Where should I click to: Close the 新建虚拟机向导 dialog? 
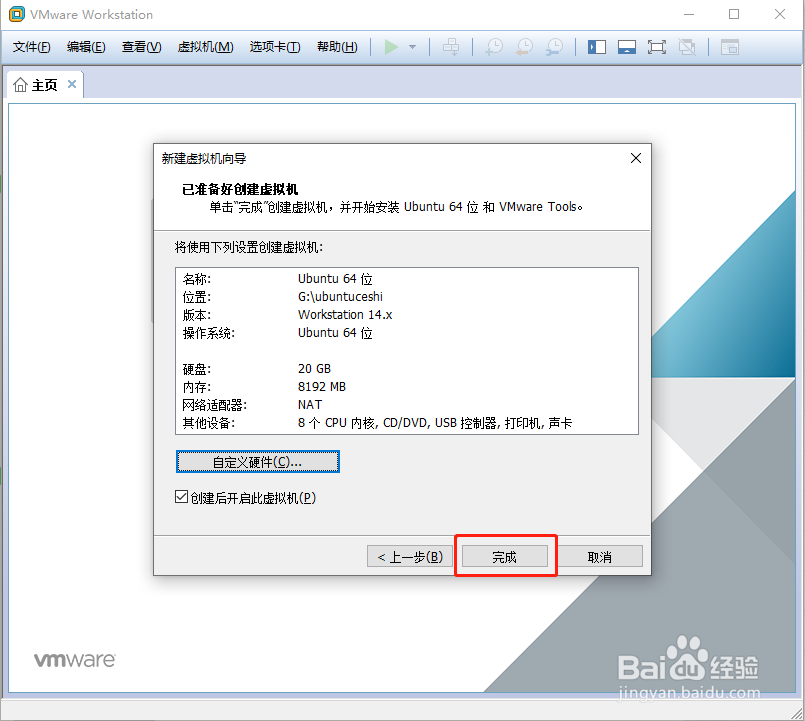pyautogui.click(x=636, y=158)
